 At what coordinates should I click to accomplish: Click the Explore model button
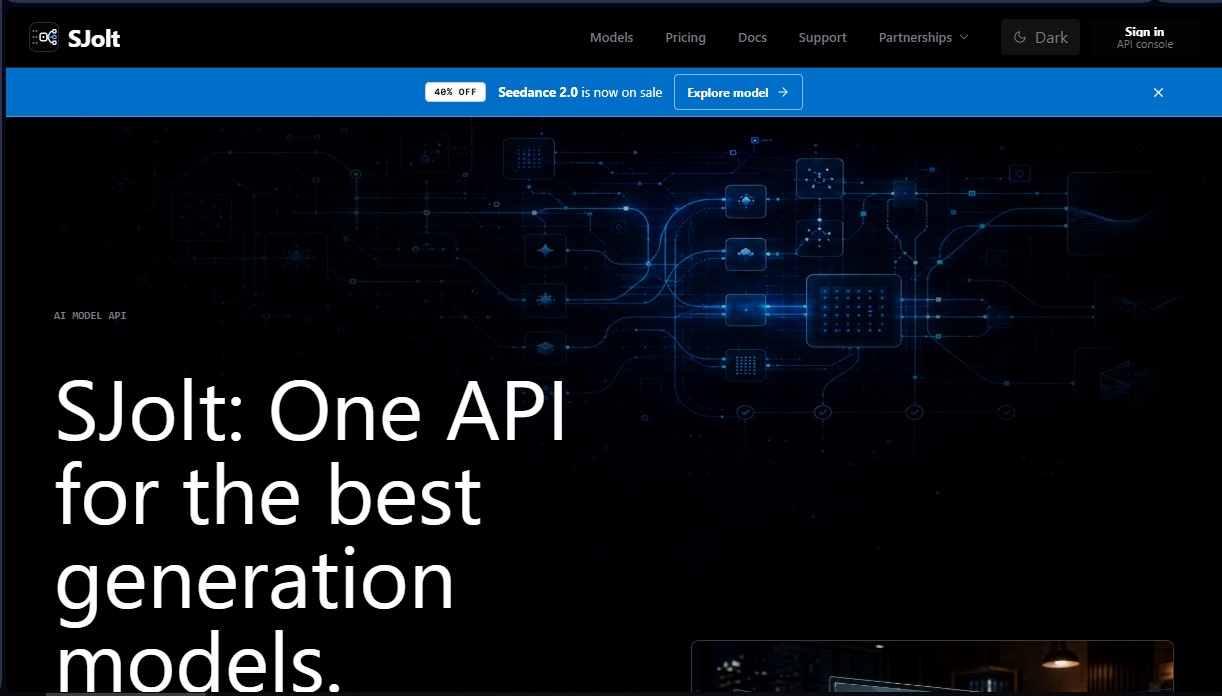[738, 92]
